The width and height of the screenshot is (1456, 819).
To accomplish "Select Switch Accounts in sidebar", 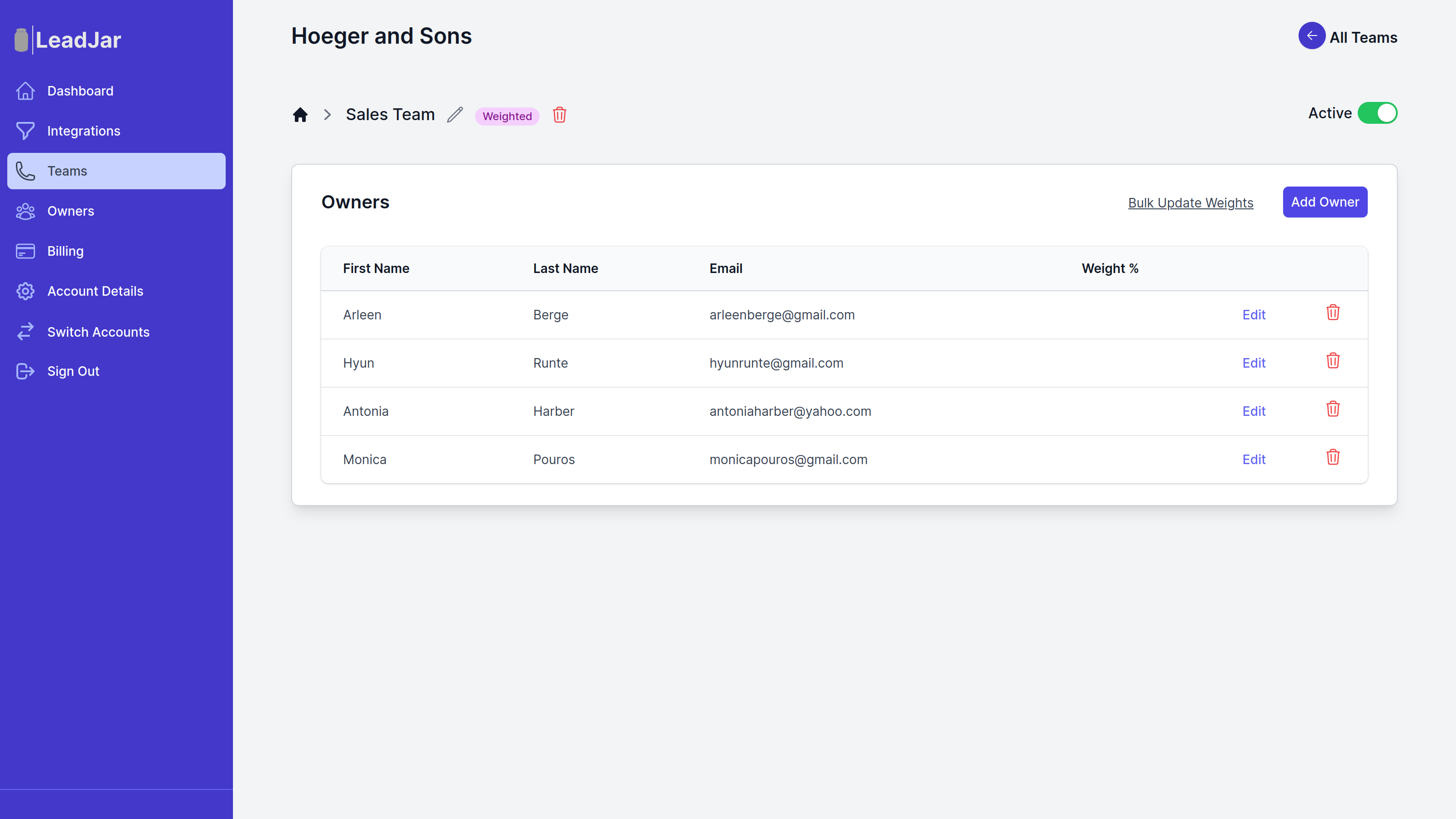I will click(x=98, y=332).
